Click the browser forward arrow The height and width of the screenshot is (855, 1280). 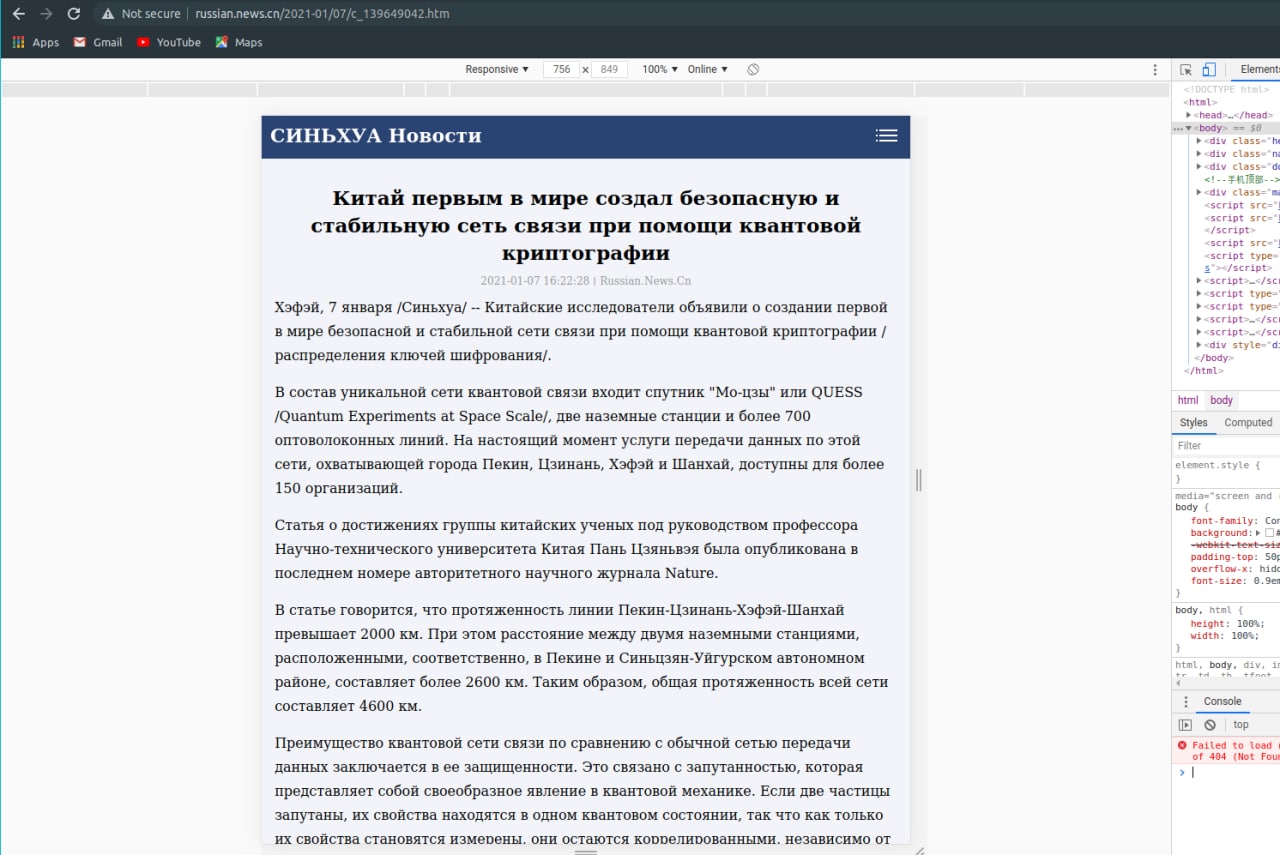pos(46,14)
